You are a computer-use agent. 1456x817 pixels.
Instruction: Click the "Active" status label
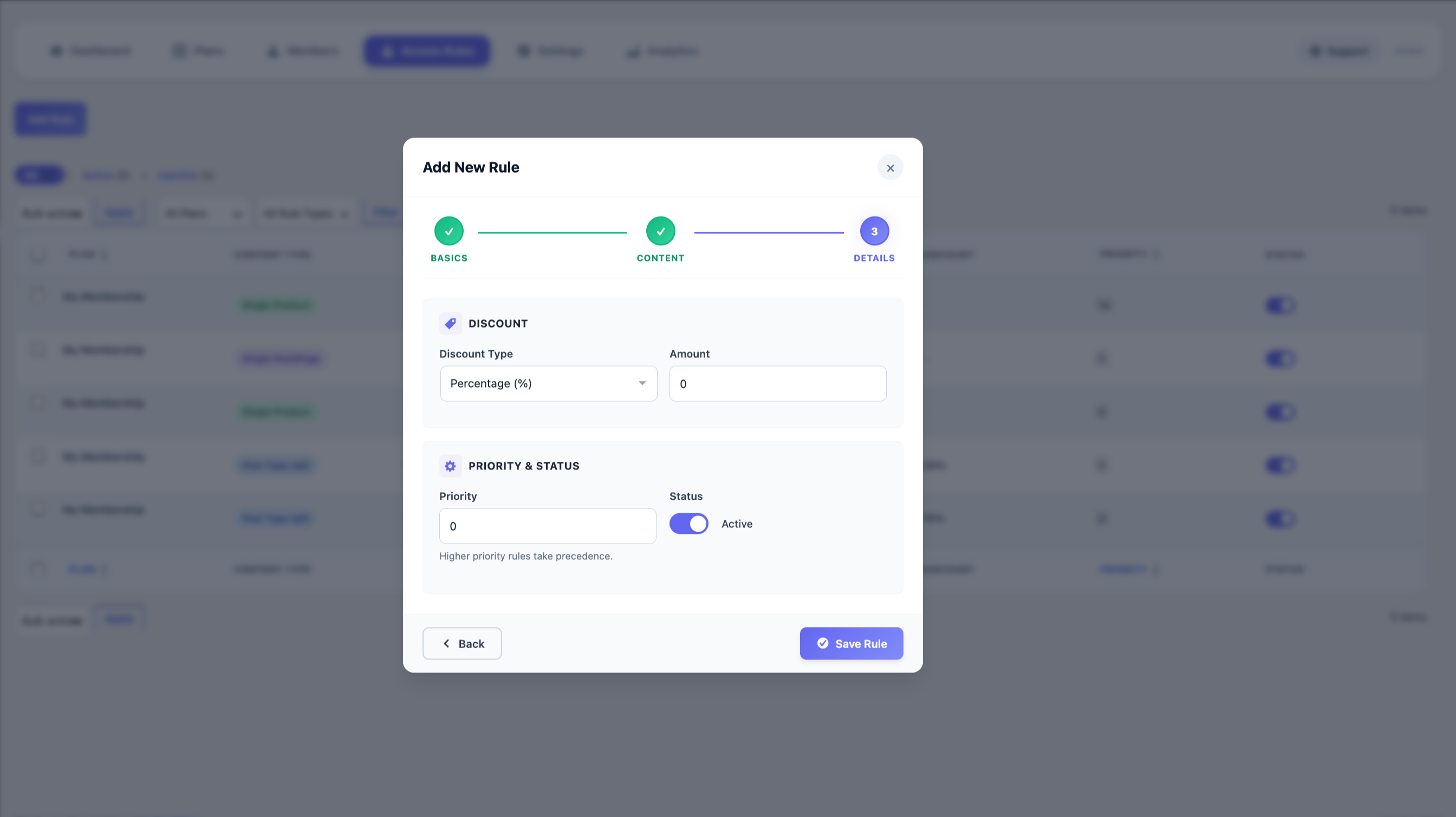(x=737, y=524)
